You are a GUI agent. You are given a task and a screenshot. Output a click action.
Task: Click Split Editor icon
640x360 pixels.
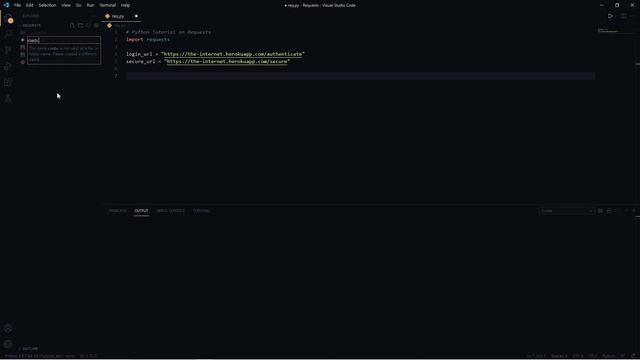click(x=624, y=16)
